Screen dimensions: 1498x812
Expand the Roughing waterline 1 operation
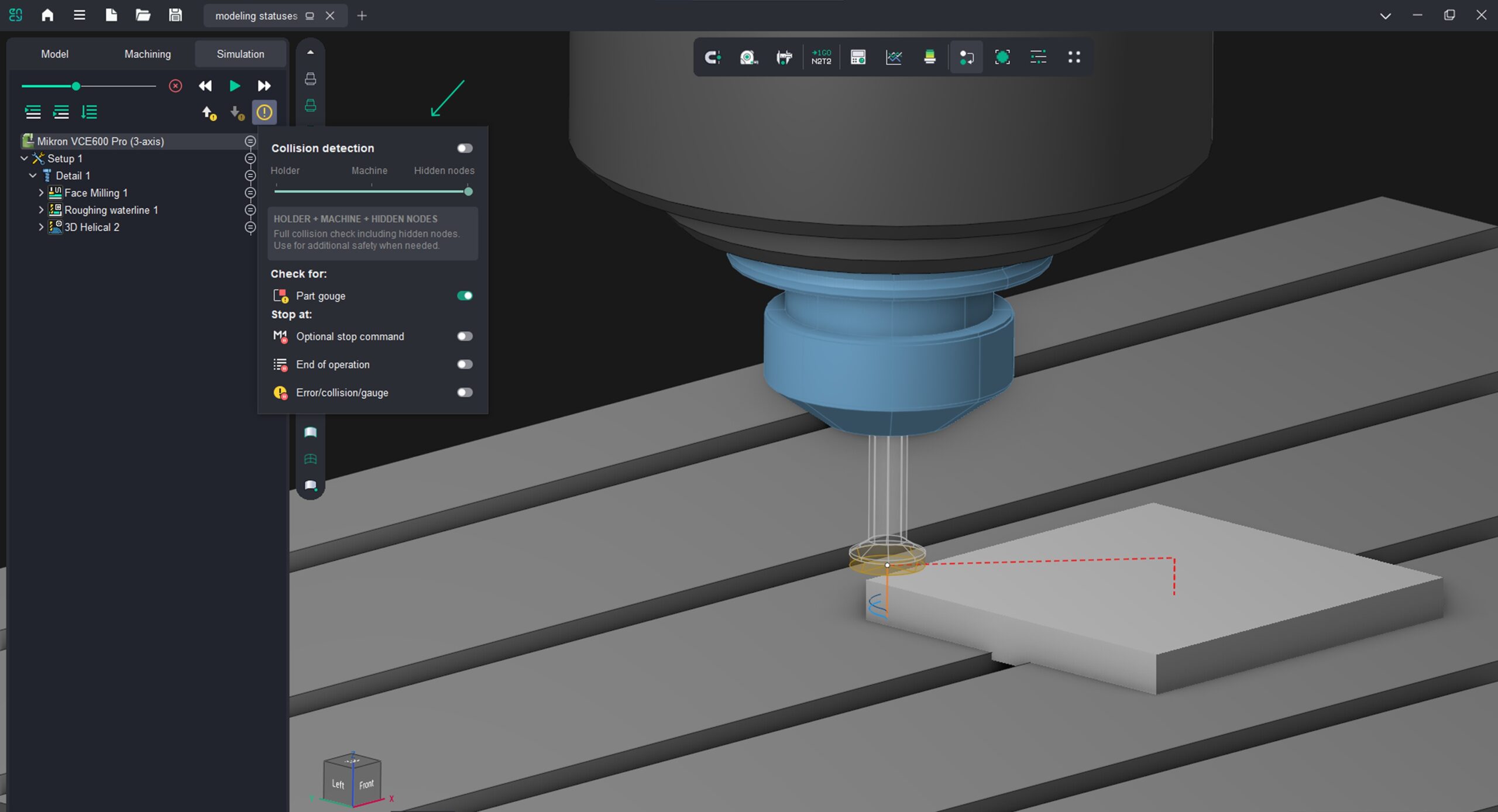coord(41,209)
